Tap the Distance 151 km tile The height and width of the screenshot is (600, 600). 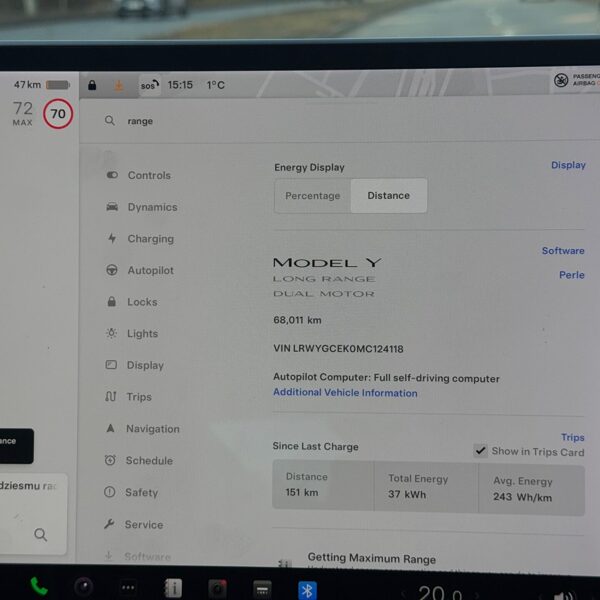[323, 485]
